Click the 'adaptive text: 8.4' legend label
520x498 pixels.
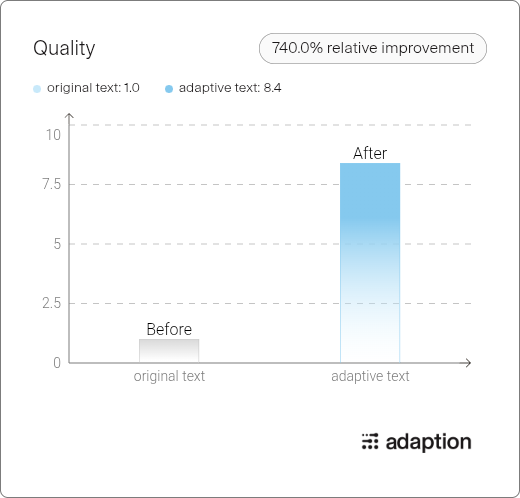pyautogui.click(x=230, y=88)
